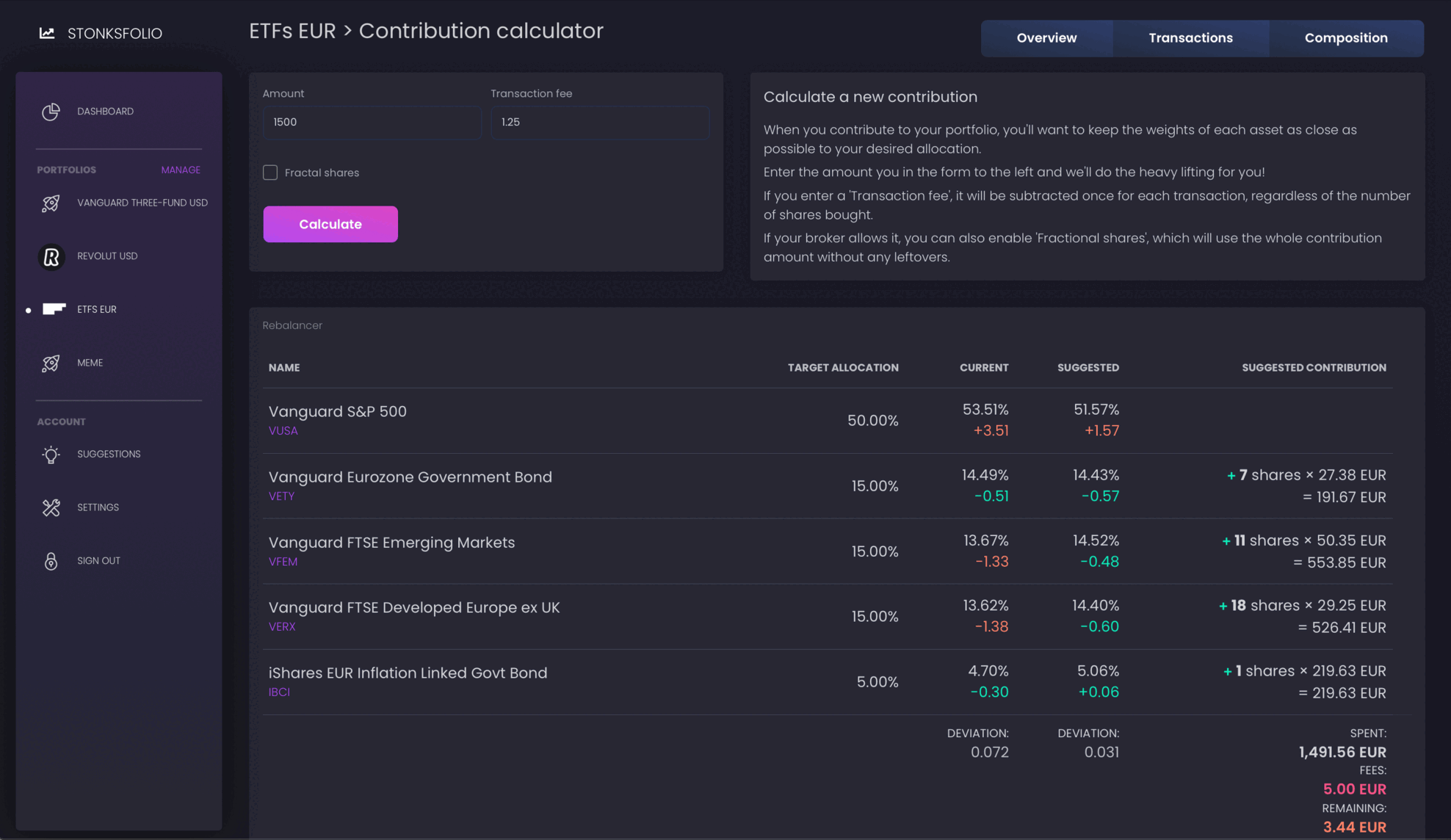This screenshot has width=1451, height=840.
Task: Click the Manage portfolios link
Action: click(181, 170)
